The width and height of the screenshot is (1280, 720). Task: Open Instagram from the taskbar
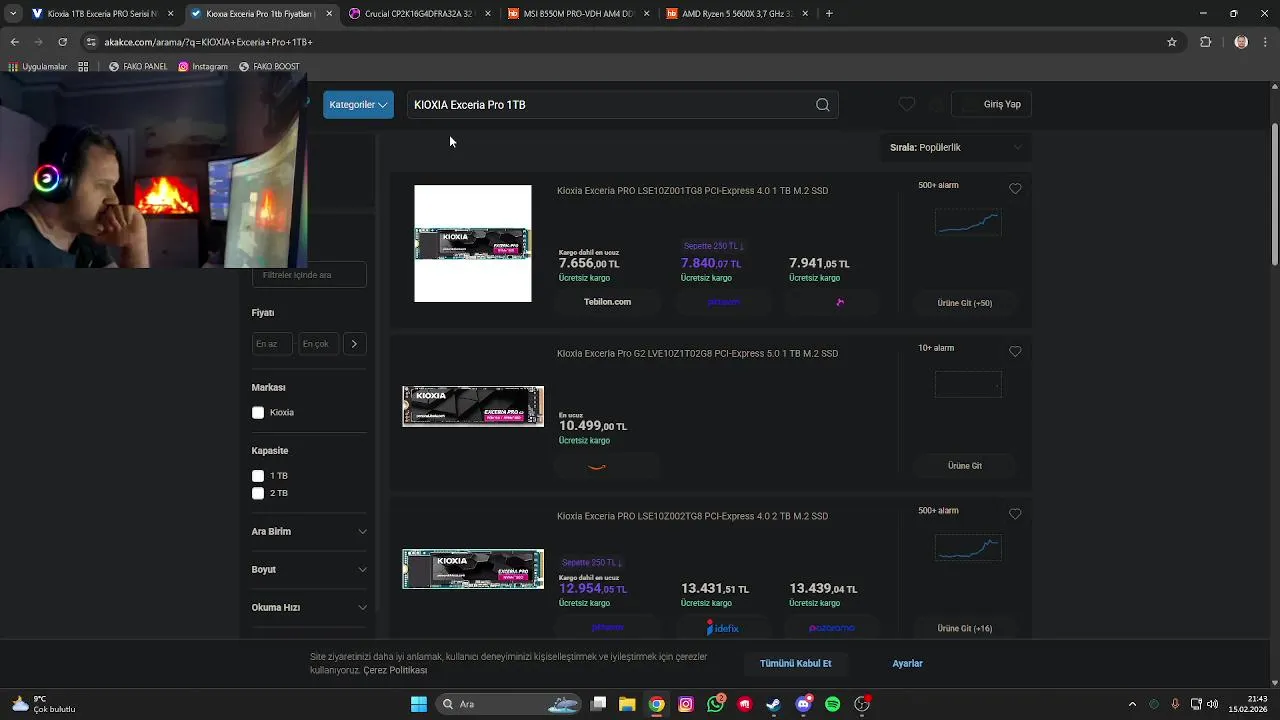point(686,704)
